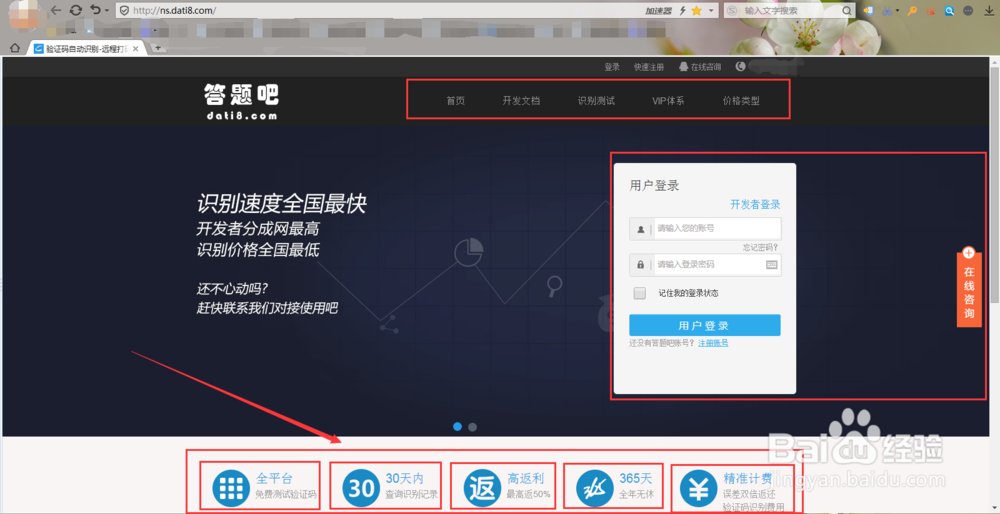Click the 365天 circle icon
The image size is (1000, 514).
pos(594,488)
